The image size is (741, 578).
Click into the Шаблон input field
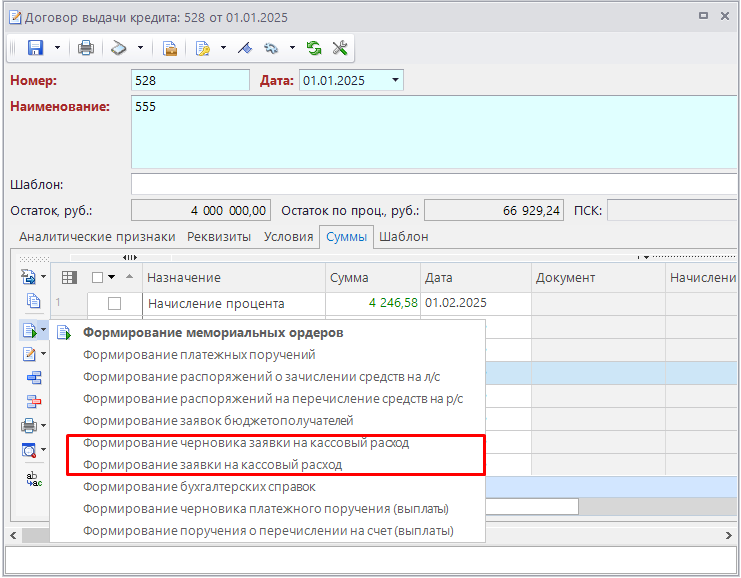click(435, 184)
